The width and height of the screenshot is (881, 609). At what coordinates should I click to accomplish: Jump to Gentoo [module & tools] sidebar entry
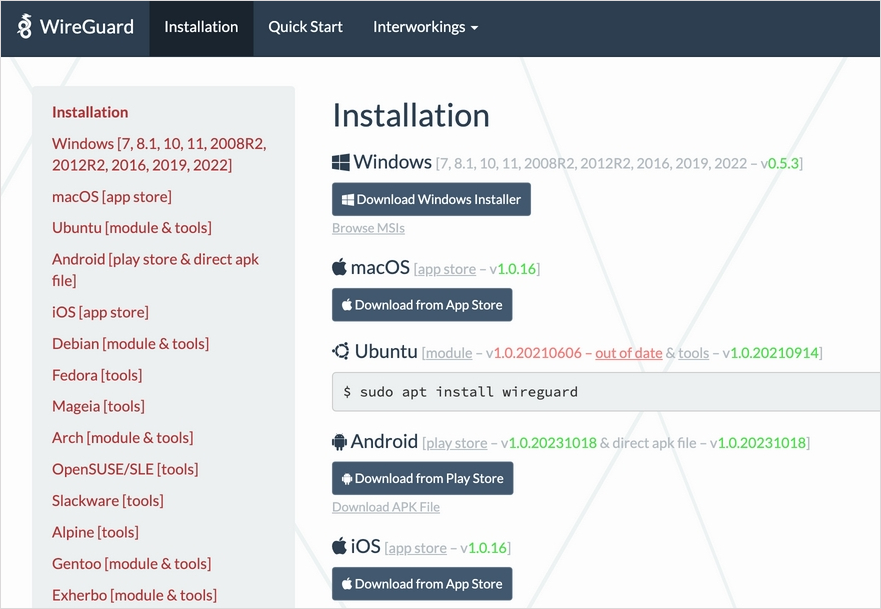tap(131, 563)
